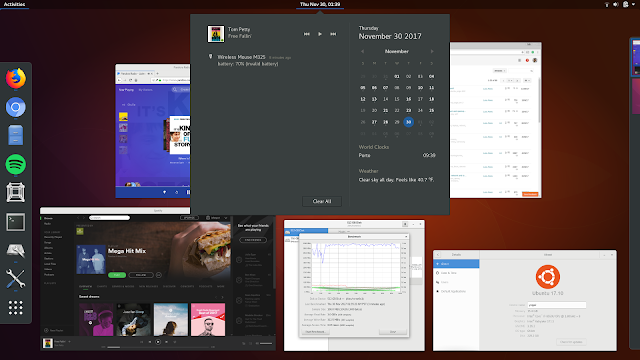
Task: Open the Overview tab in Spotify
Action: point(85,287)
